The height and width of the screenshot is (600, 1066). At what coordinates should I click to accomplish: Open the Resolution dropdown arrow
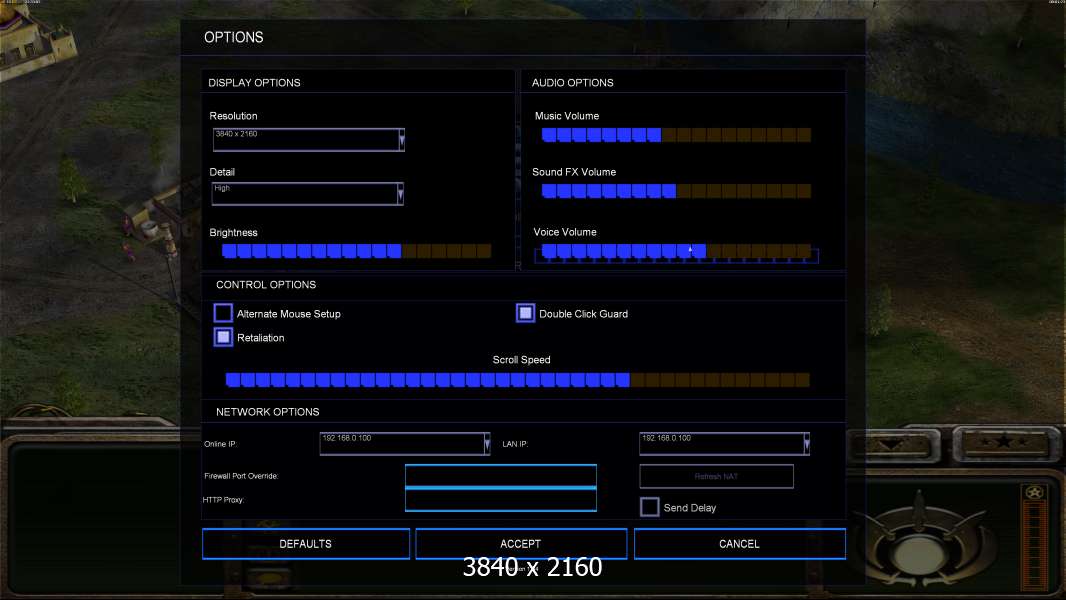tap(402, 140)
